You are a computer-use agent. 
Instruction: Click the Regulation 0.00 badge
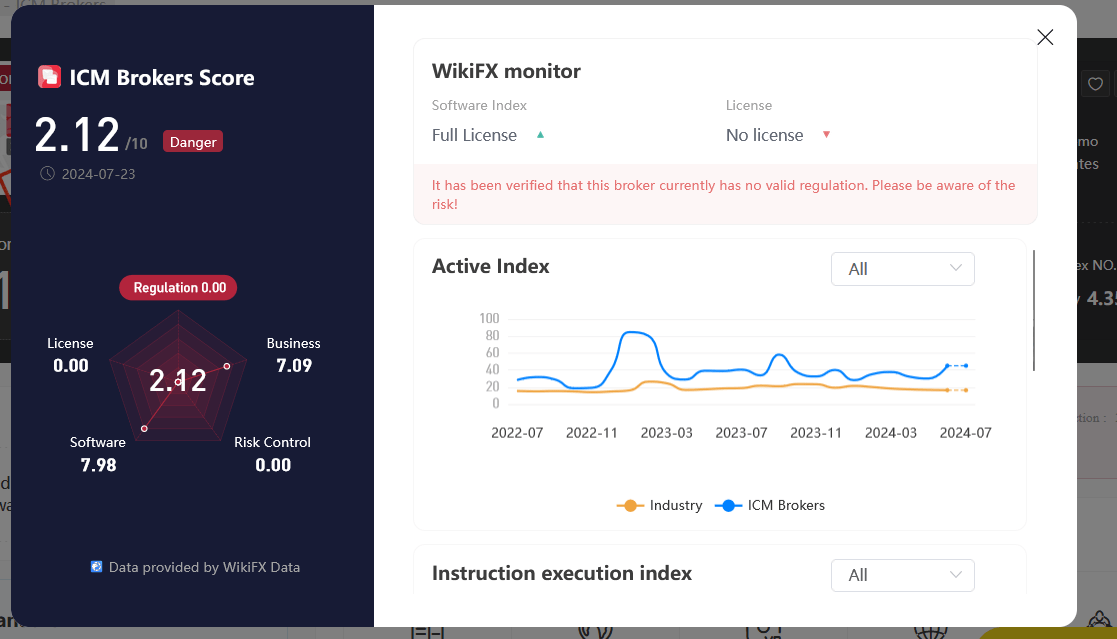click(x=178, y=288)
